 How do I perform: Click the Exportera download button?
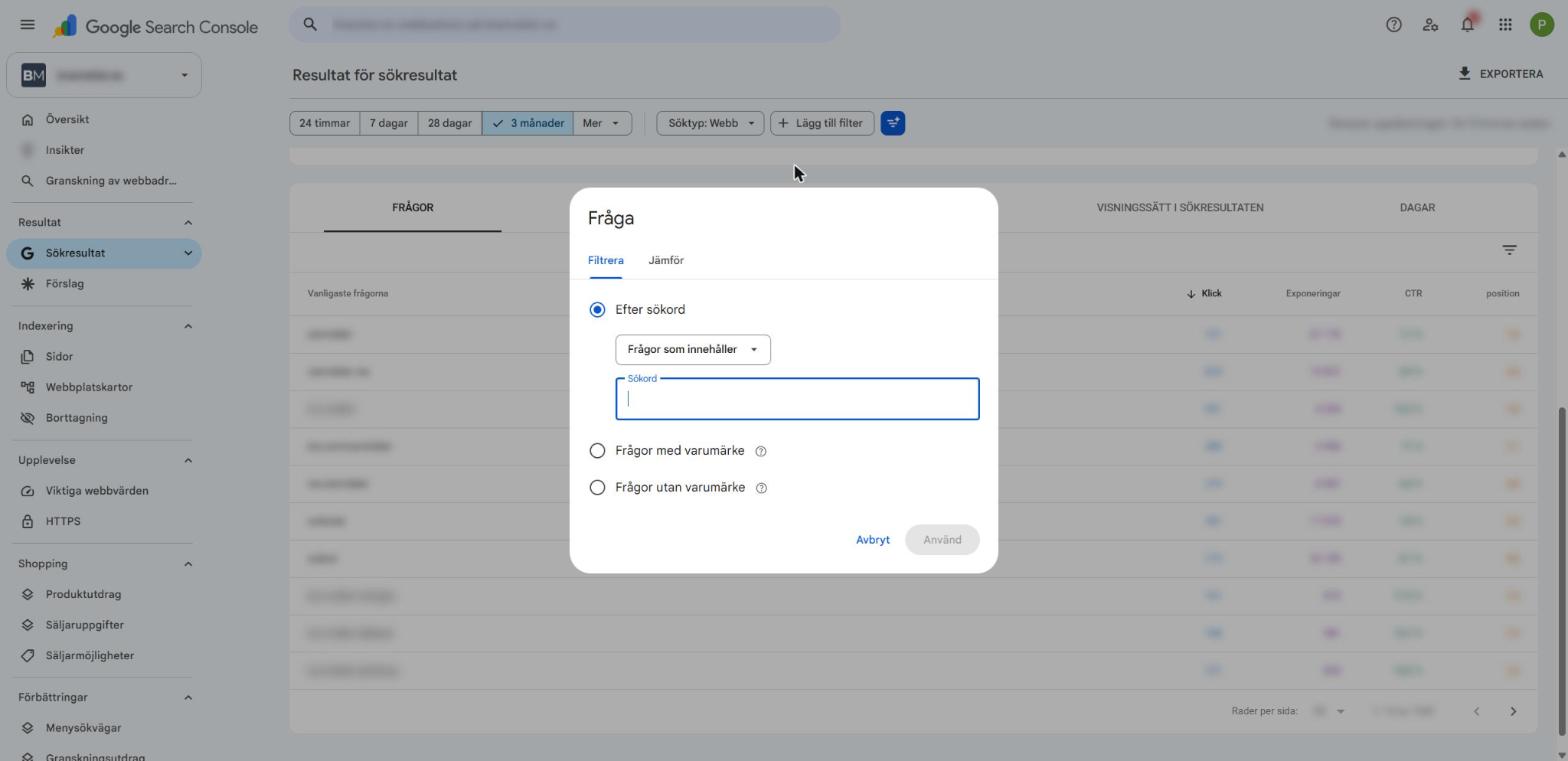tap(1500, 74)
